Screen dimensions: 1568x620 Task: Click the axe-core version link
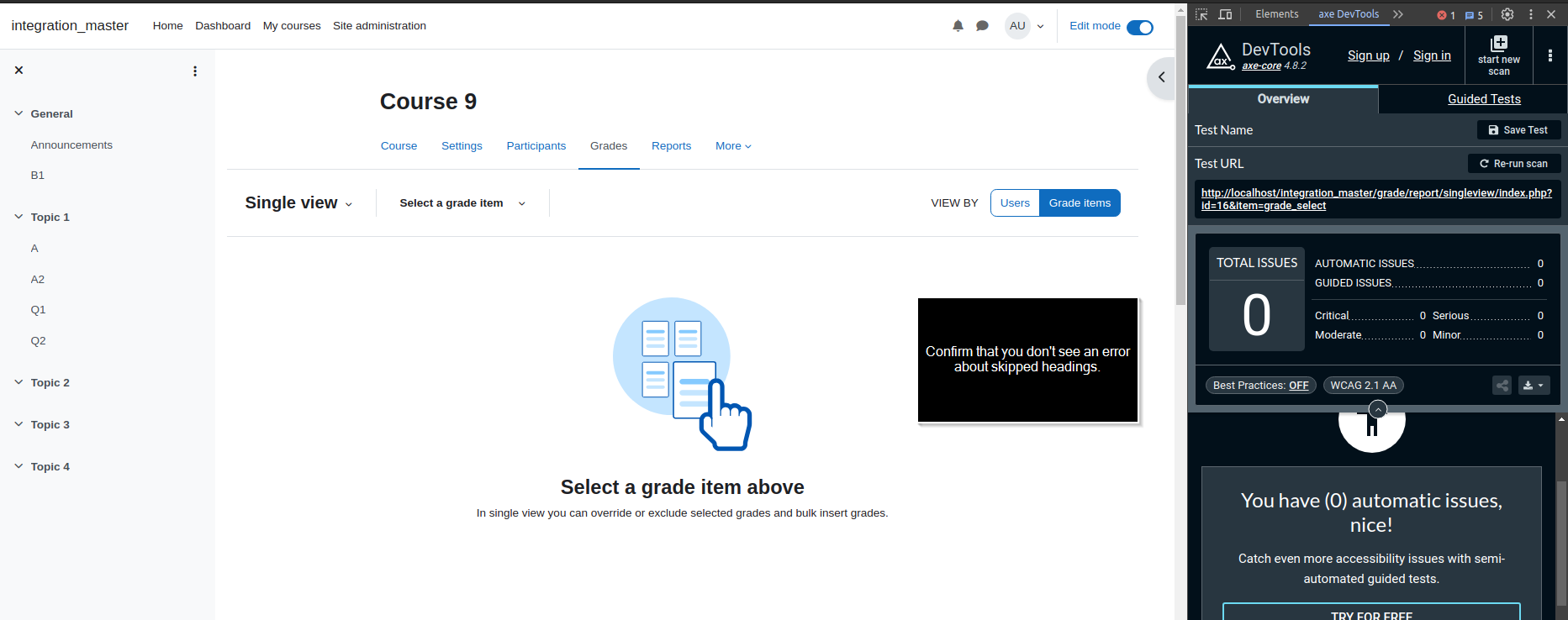tap(1261, 66)
